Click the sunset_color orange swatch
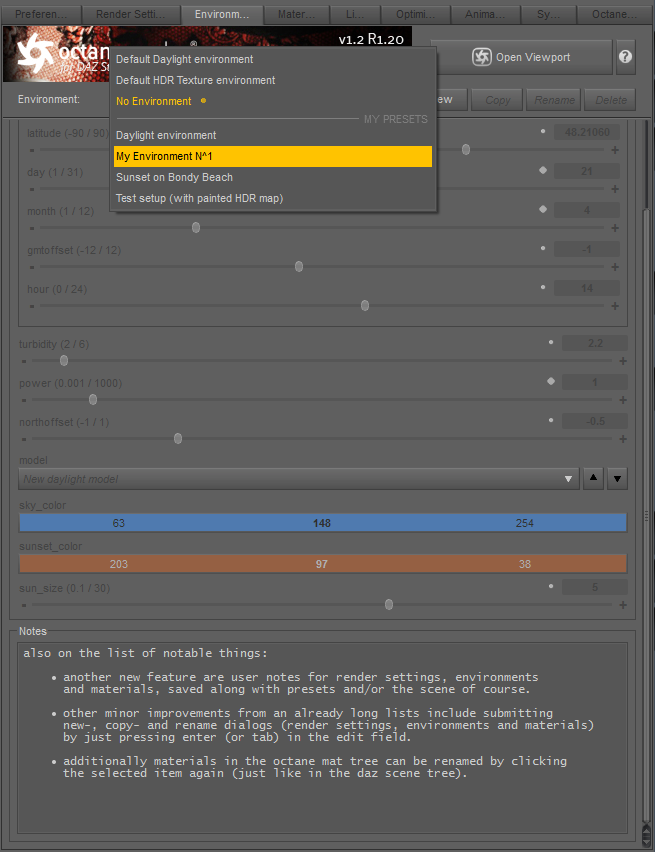 click(x=322, y=564)
